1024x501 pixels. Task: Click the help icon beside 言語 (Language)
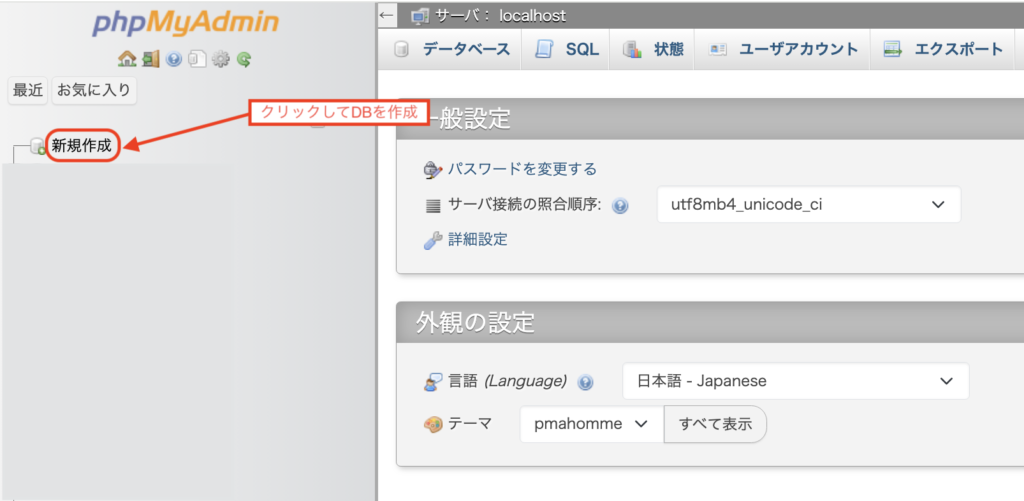pos(586,382)
